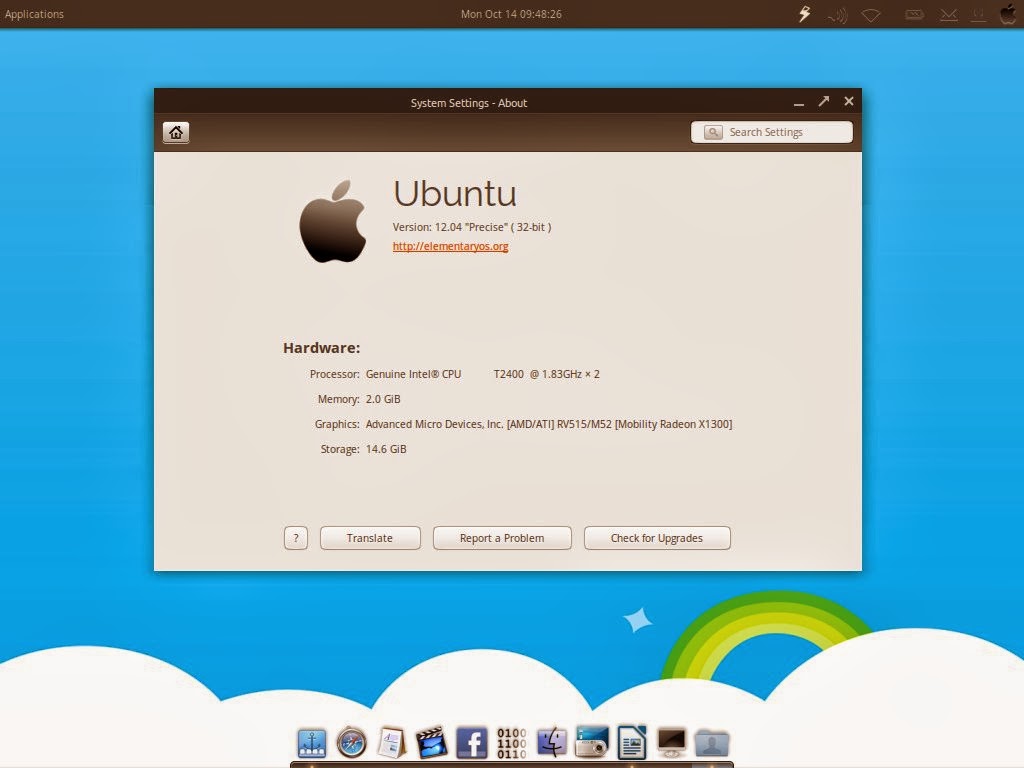Screen dimensions: 1024x768
Task: Select the memory value 2.0 GiB
Action: [383, 399]
